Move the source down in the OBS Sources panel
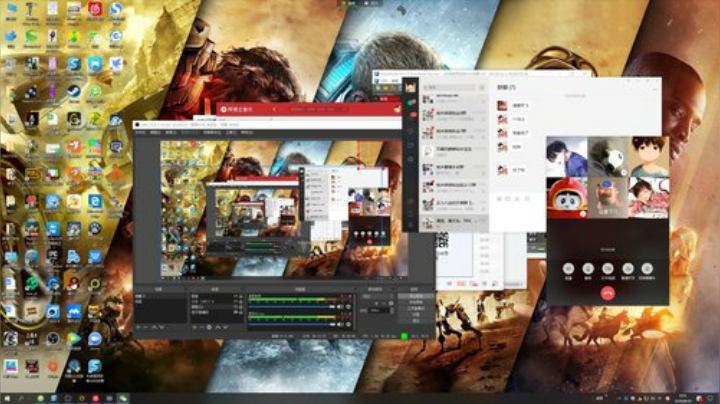The width and height of the screenshot is (720, 404). 225,327
